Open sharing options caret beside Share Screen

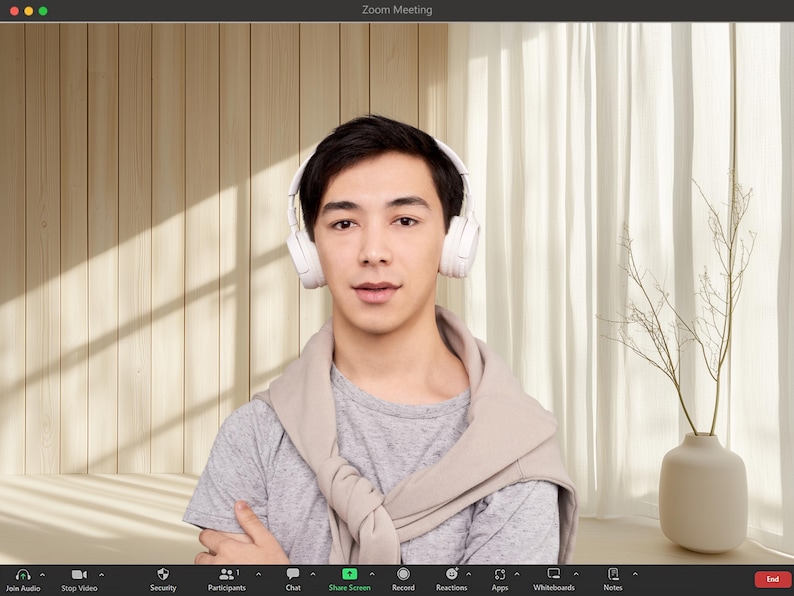(x=372, y=574)
